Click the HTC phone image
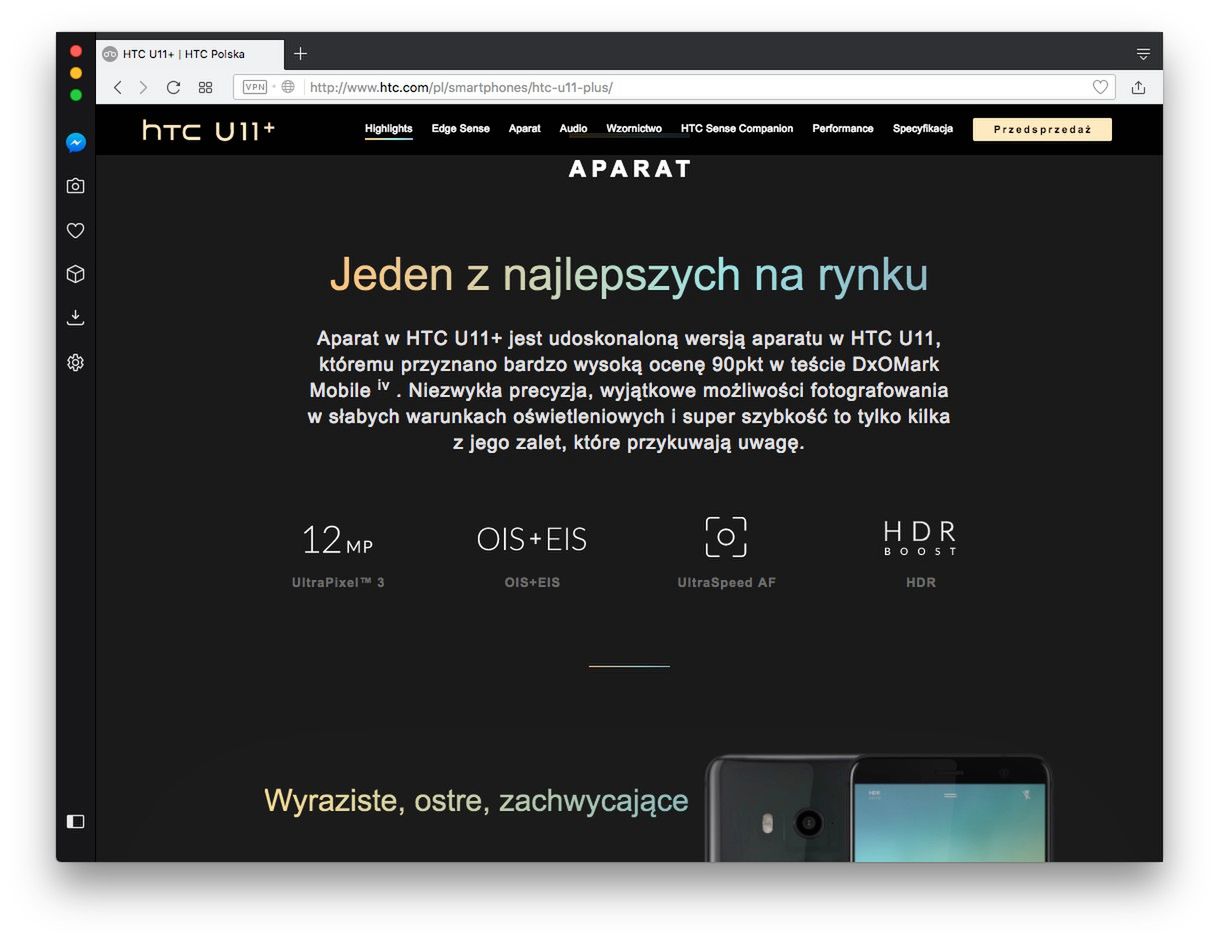This screenshot has width=1219, height=942. pos(878,808)
